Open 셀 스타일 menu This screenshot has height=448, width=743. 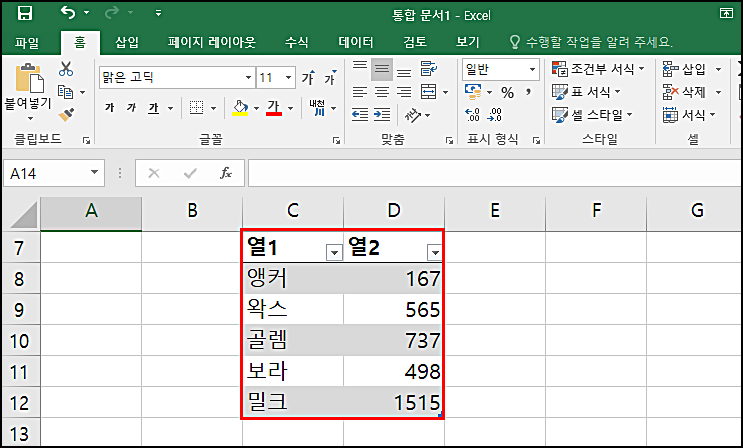593,114
